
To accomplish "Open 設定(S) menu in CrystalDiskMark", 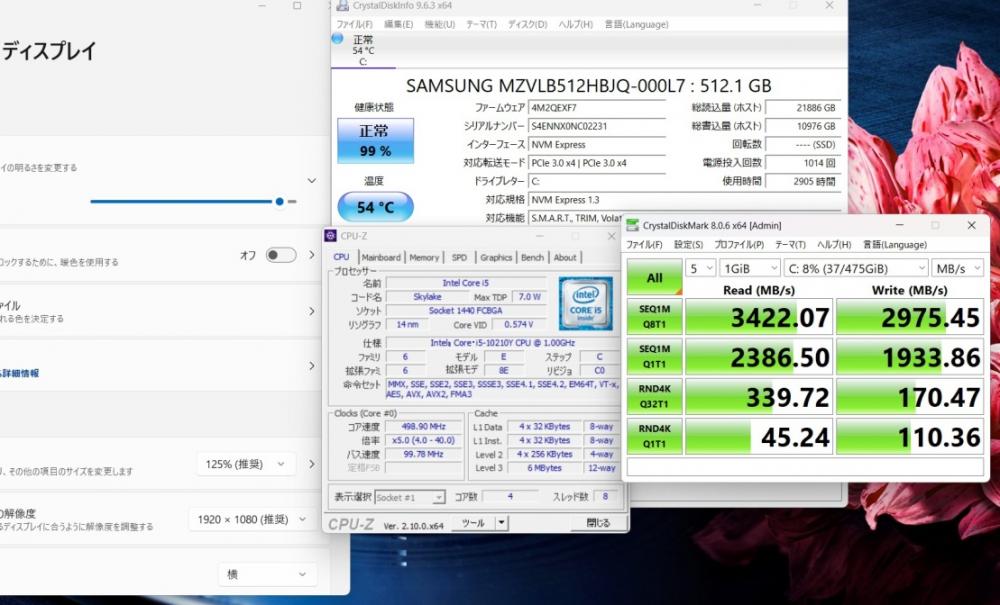I will point(689,245).
